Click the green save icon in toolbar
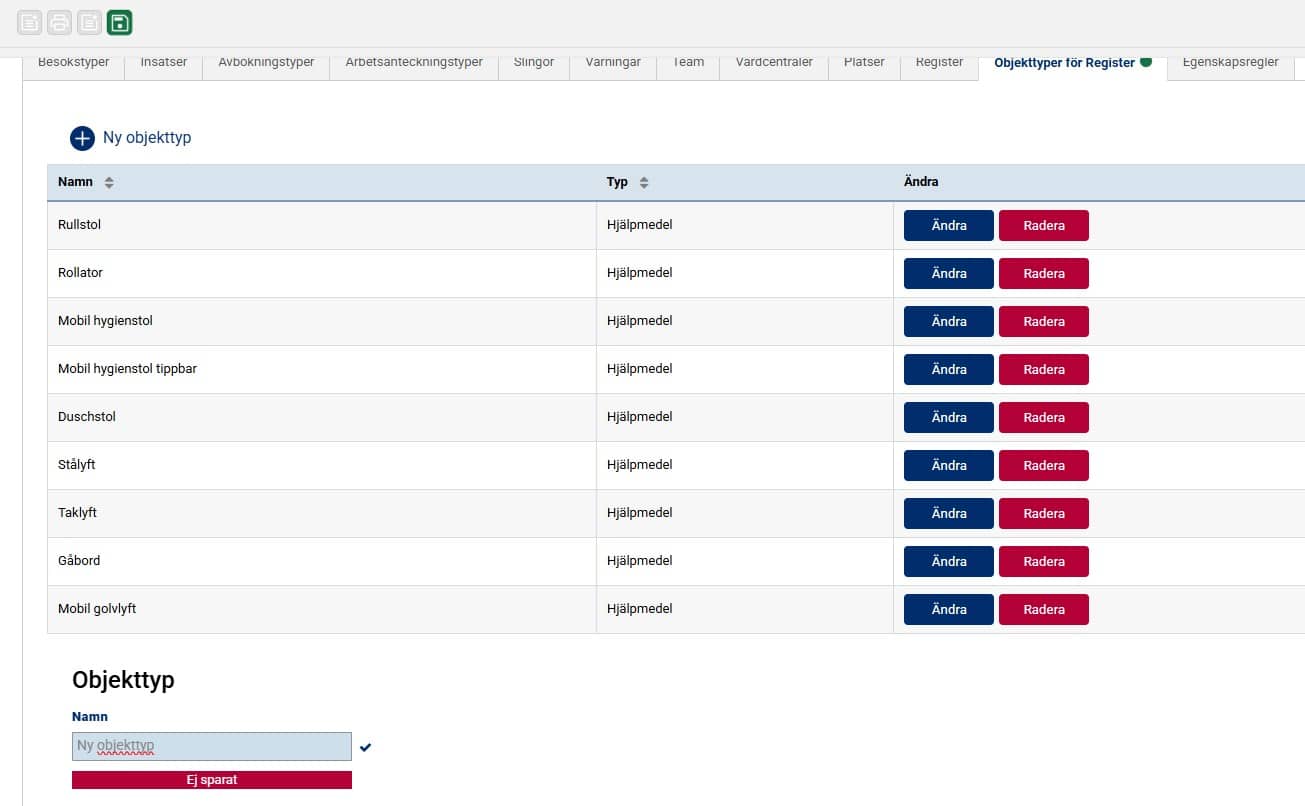The width and height of the screenshot is (1305, 806). click(x=120, y=22)
